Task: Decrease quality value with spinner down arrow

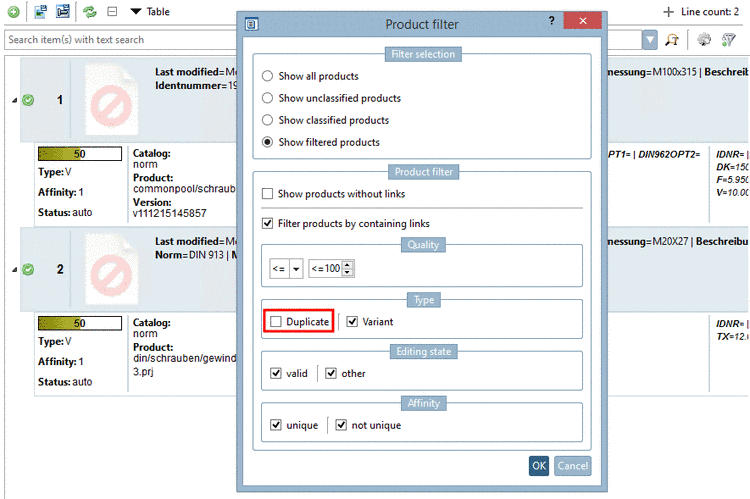Action: tap(348, 273)
